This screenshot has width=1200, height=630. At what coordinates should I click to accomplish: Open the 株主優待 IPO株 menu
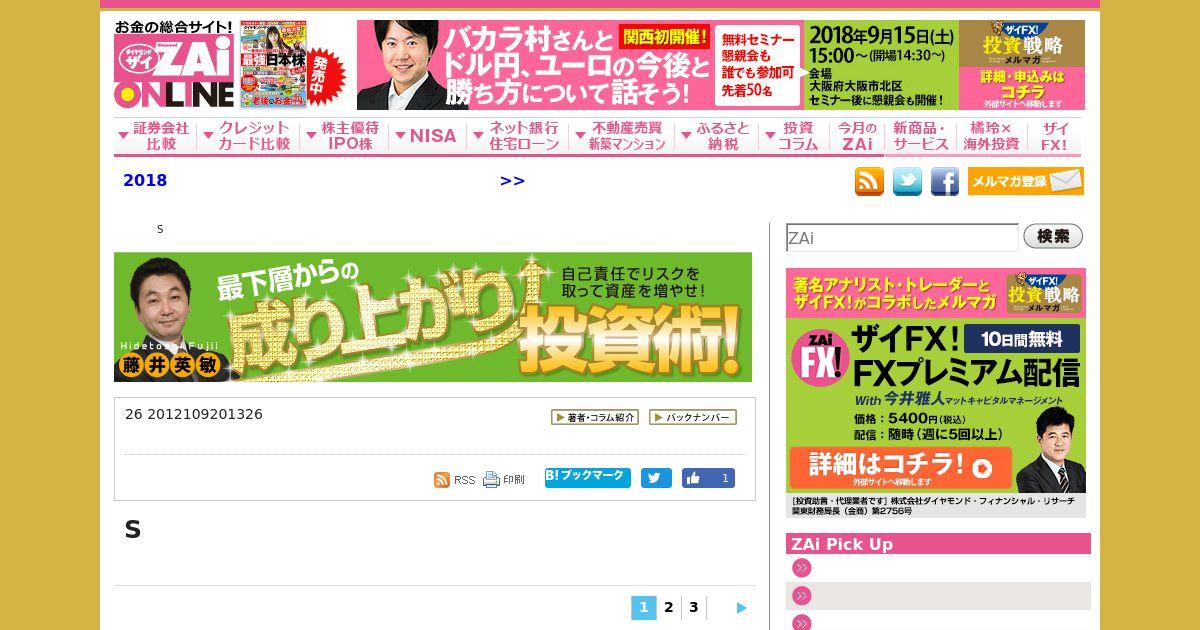pos(344,136)
